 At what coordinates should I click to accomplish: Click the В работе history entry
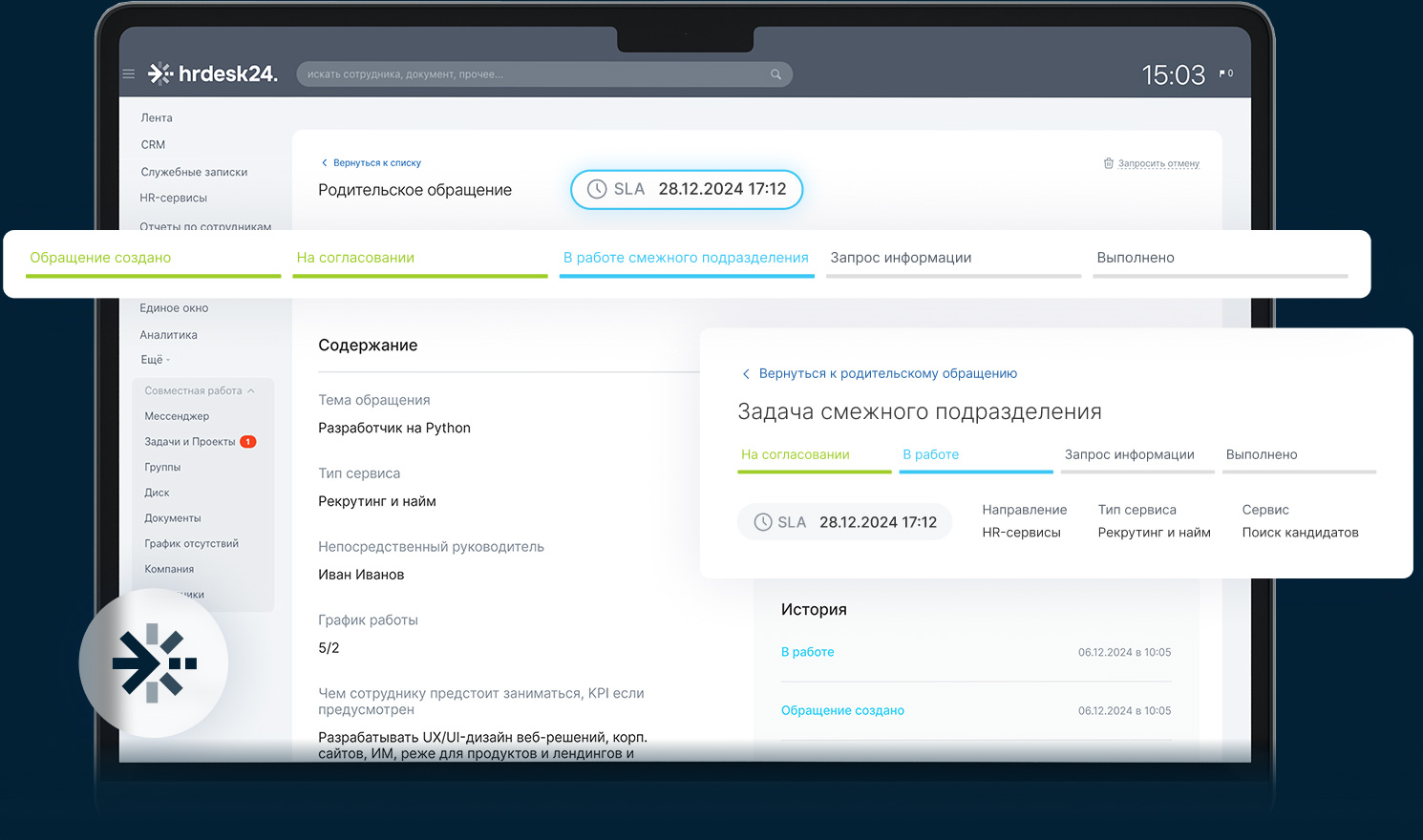(x=807, y=652)
